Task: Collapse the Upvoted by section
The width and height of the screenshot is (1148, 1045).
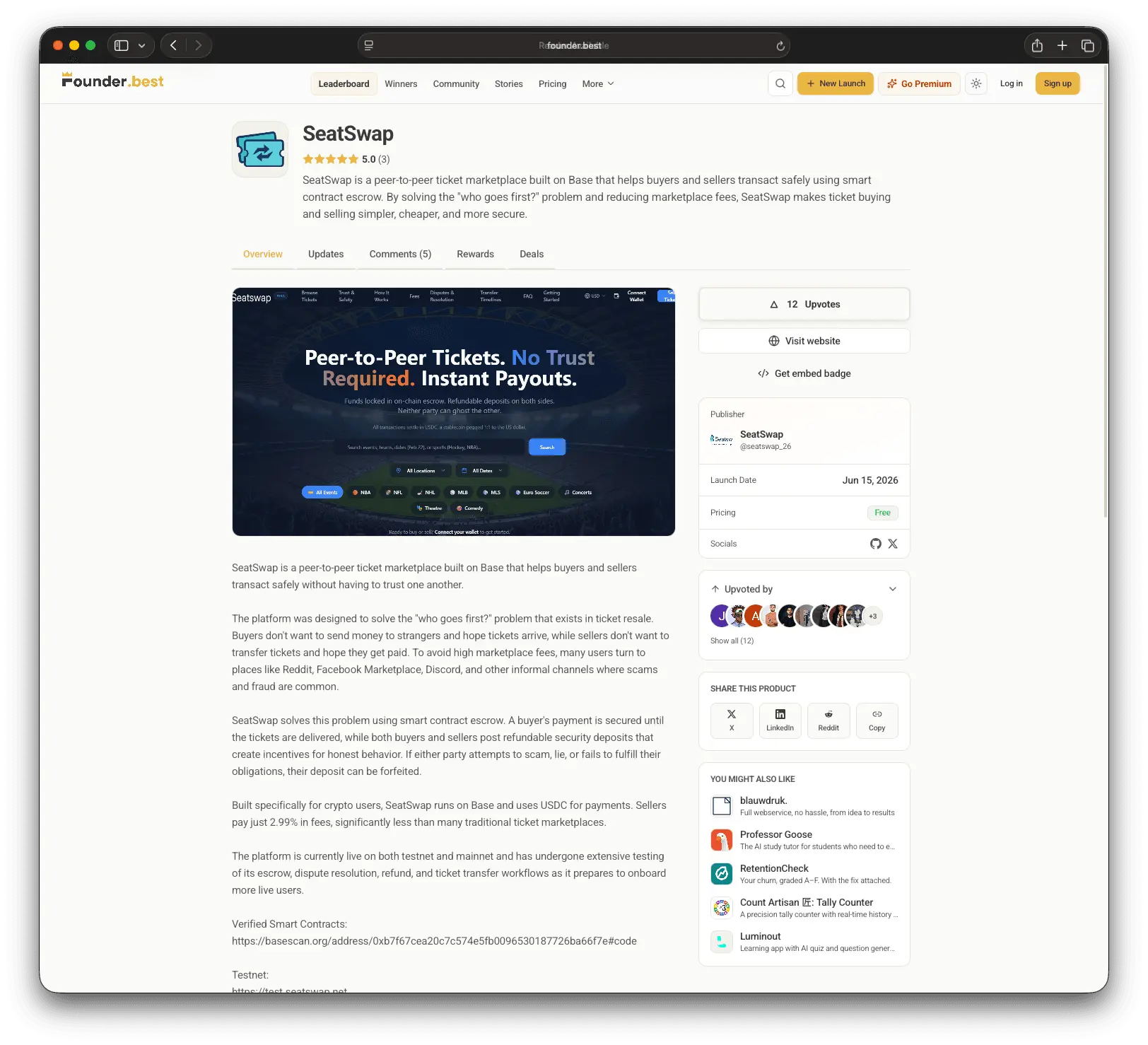Action: click(x=893, y=589)
